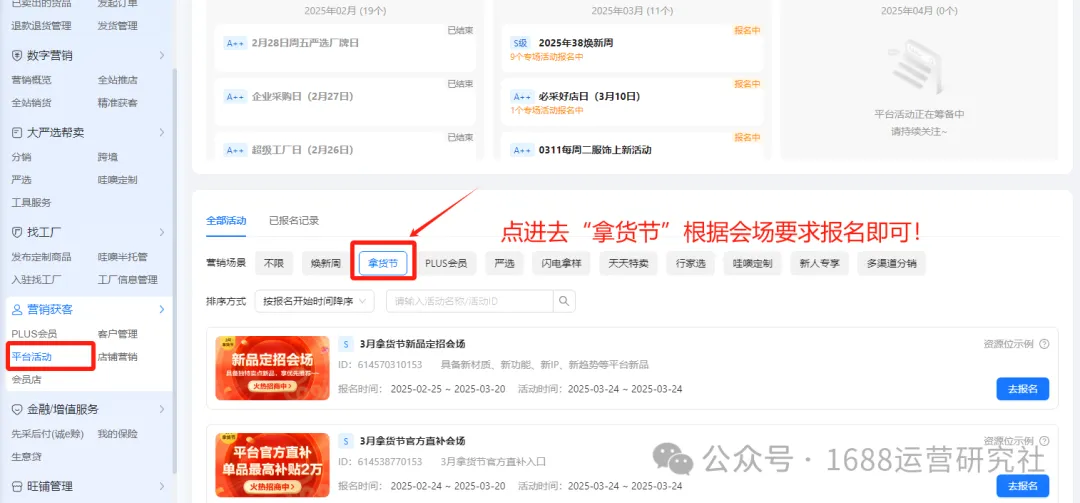Open 生意贷 sidebar link
Image resolution: width=1080 pixels, height=503 pixels.
pos(27,457)
